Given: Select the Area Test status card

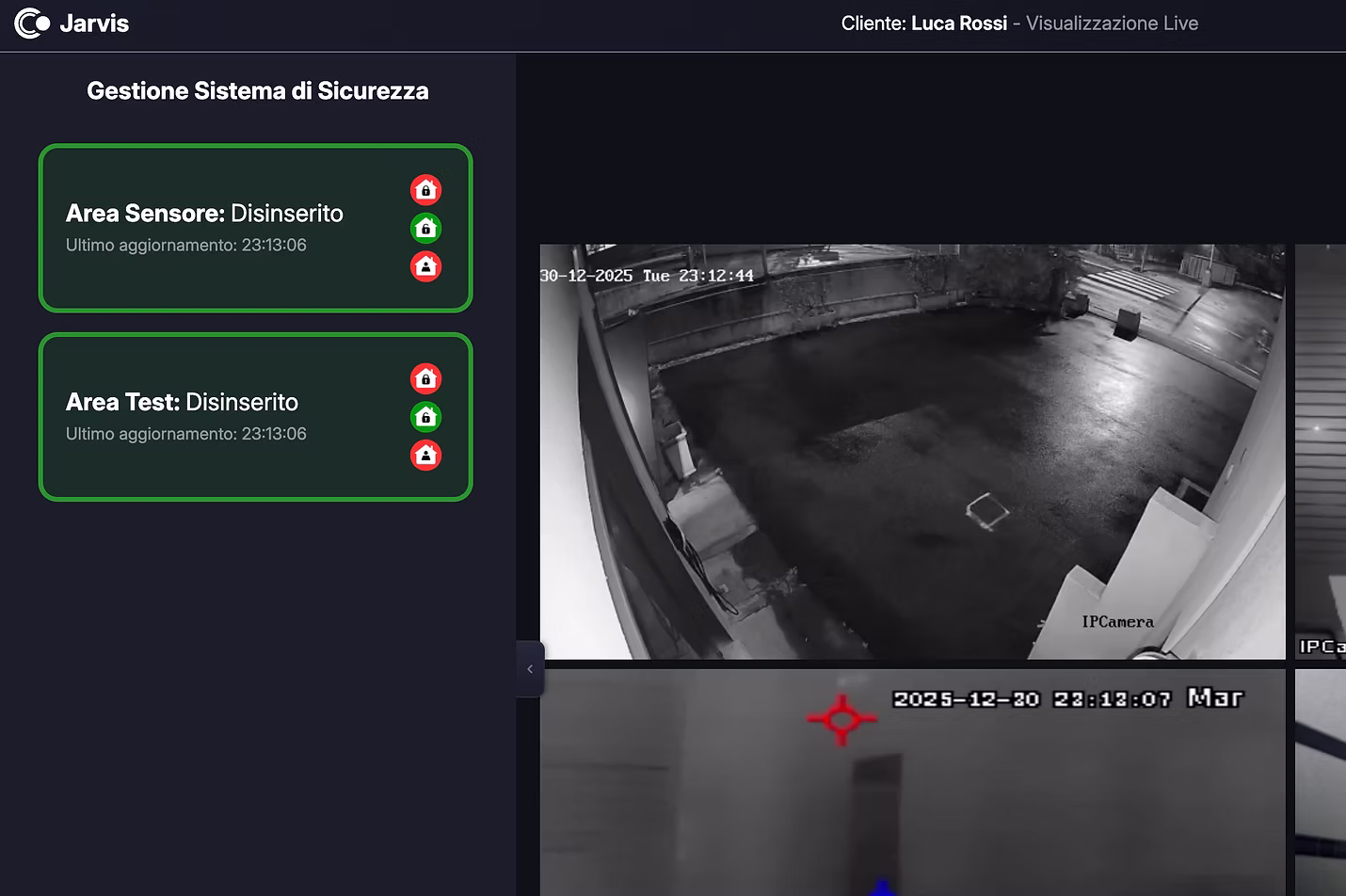Looking at the screenshot, I should [x=226, y=417].
